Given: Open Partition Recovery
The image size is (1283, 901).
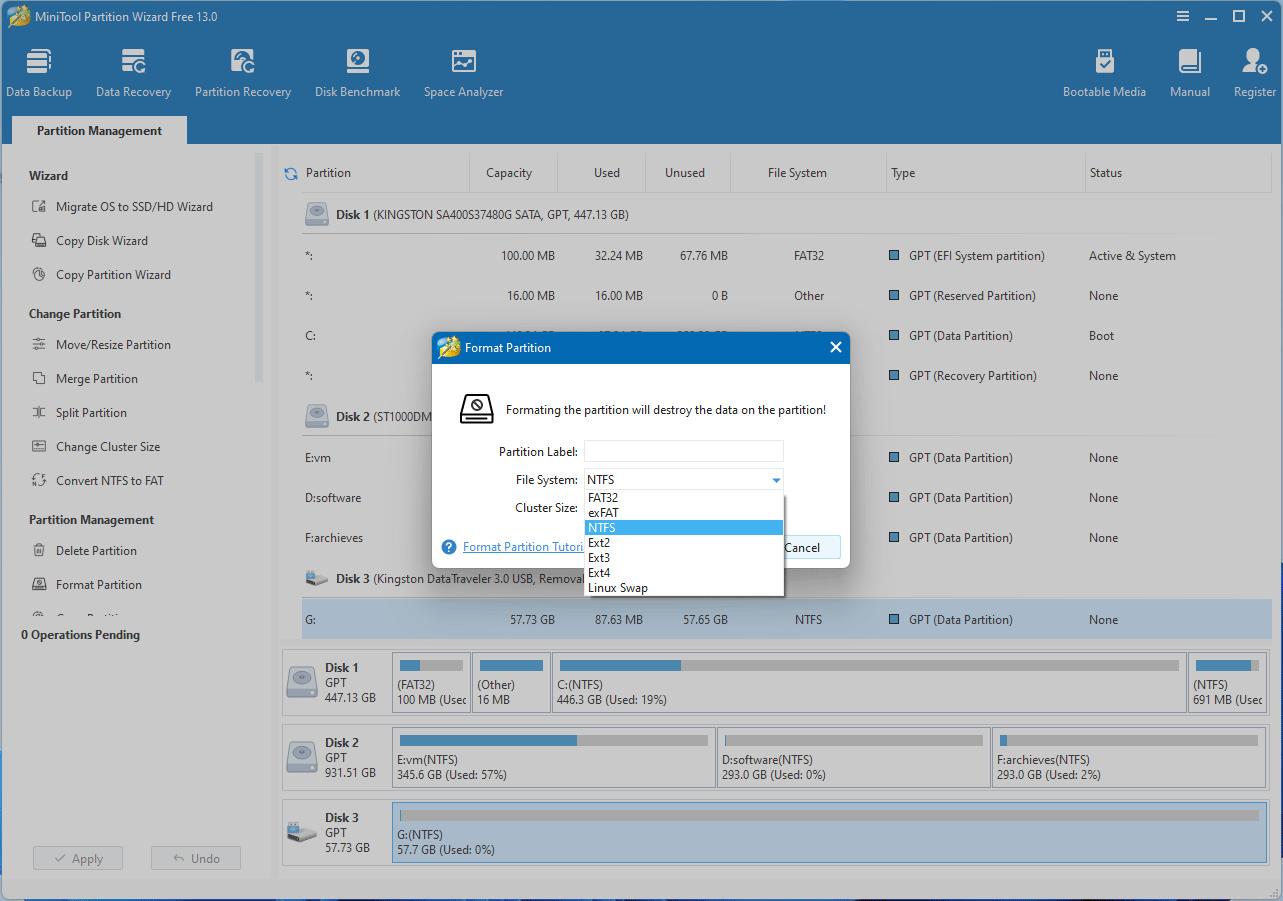Looking at the screenshot, I should (243, 70).
